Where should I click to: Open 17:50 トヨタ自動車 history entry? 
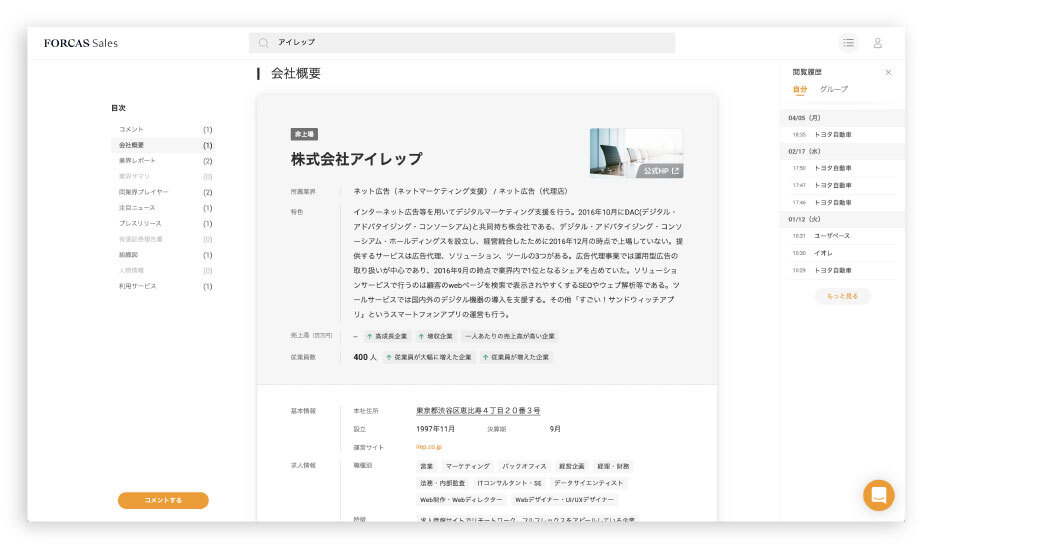pos(842,168)
